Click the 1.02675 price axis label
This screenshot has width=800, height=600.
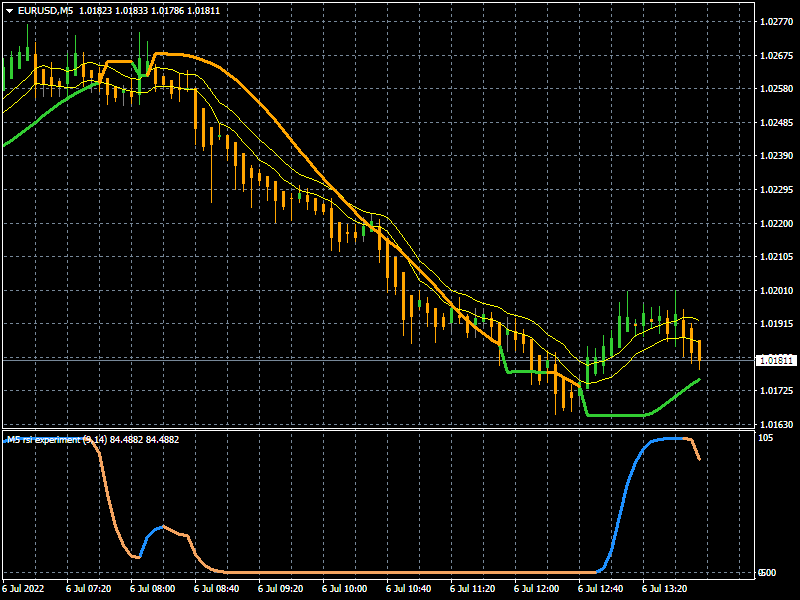click(777, 56)
